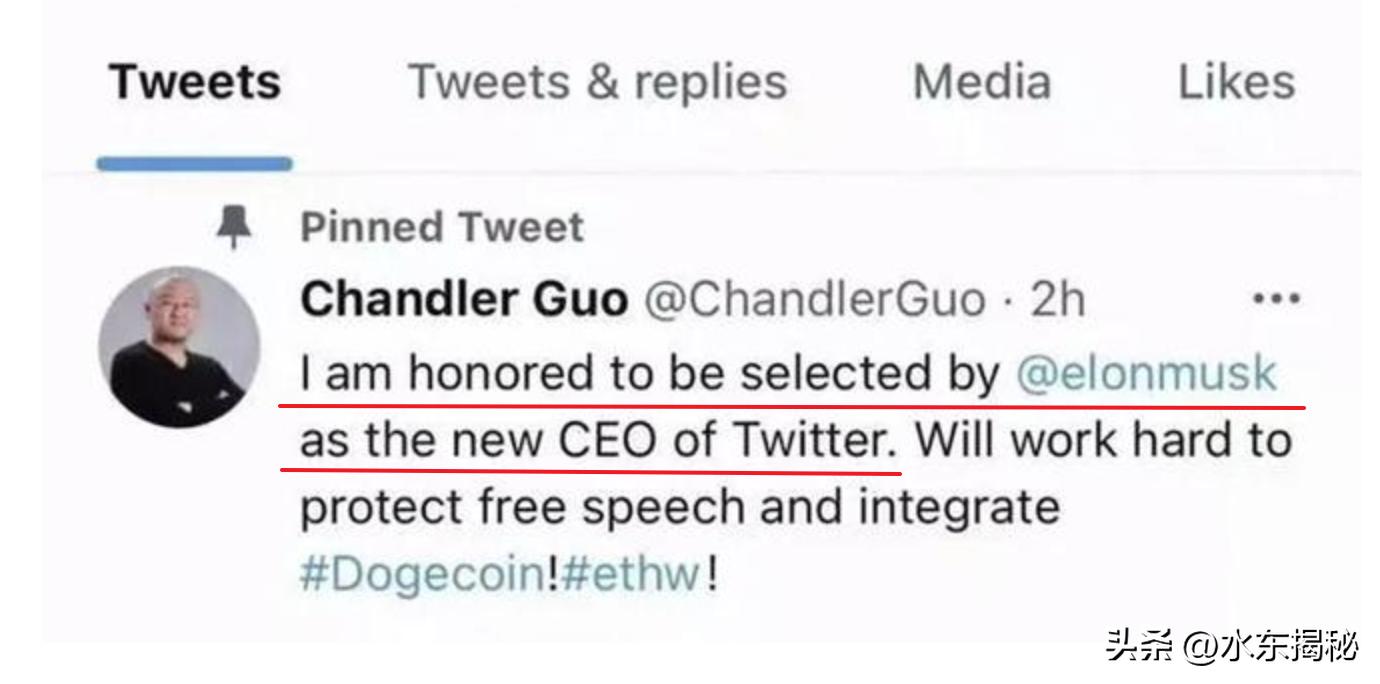Open the tweet's more options (three dots) menu

pyautogui.click(x=1275, y=299)
